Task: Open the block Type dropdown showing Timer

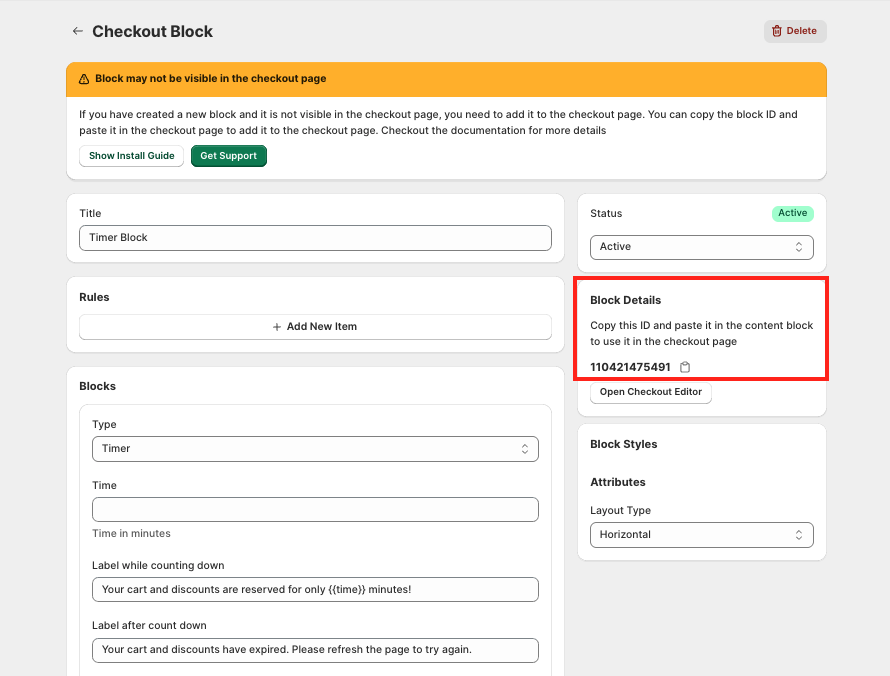Action: pos(315,449)
